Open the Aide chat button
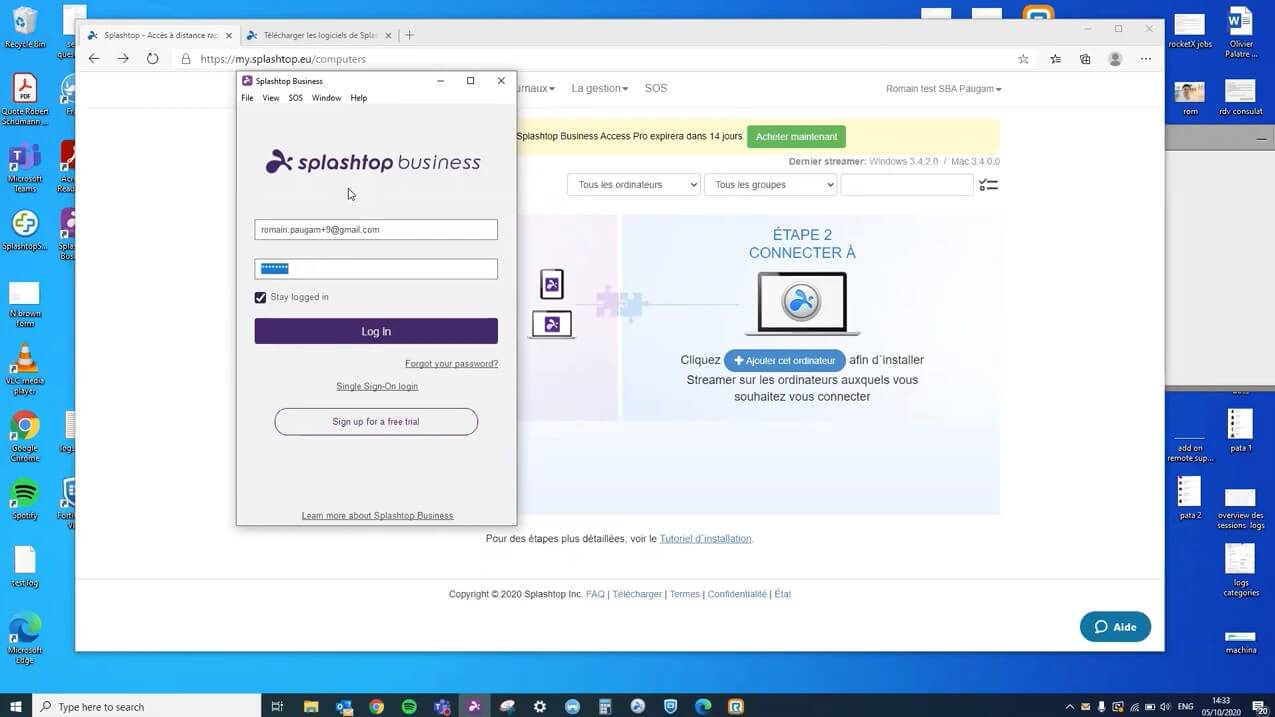1275x717 pixels. click(x=1115, y=627)
